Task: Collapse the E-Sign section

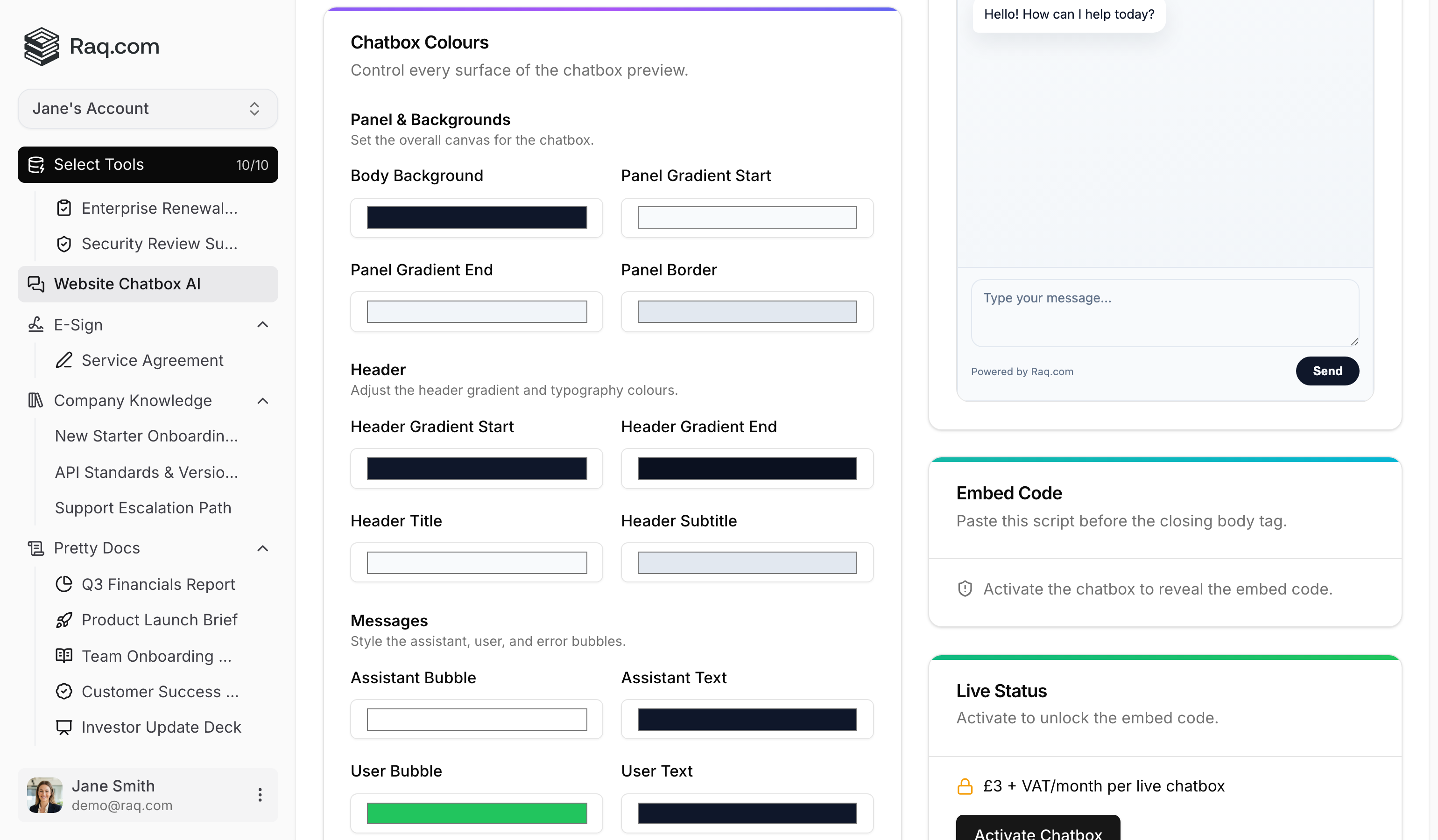Action: pyautogui.click(x=262, y=324)
